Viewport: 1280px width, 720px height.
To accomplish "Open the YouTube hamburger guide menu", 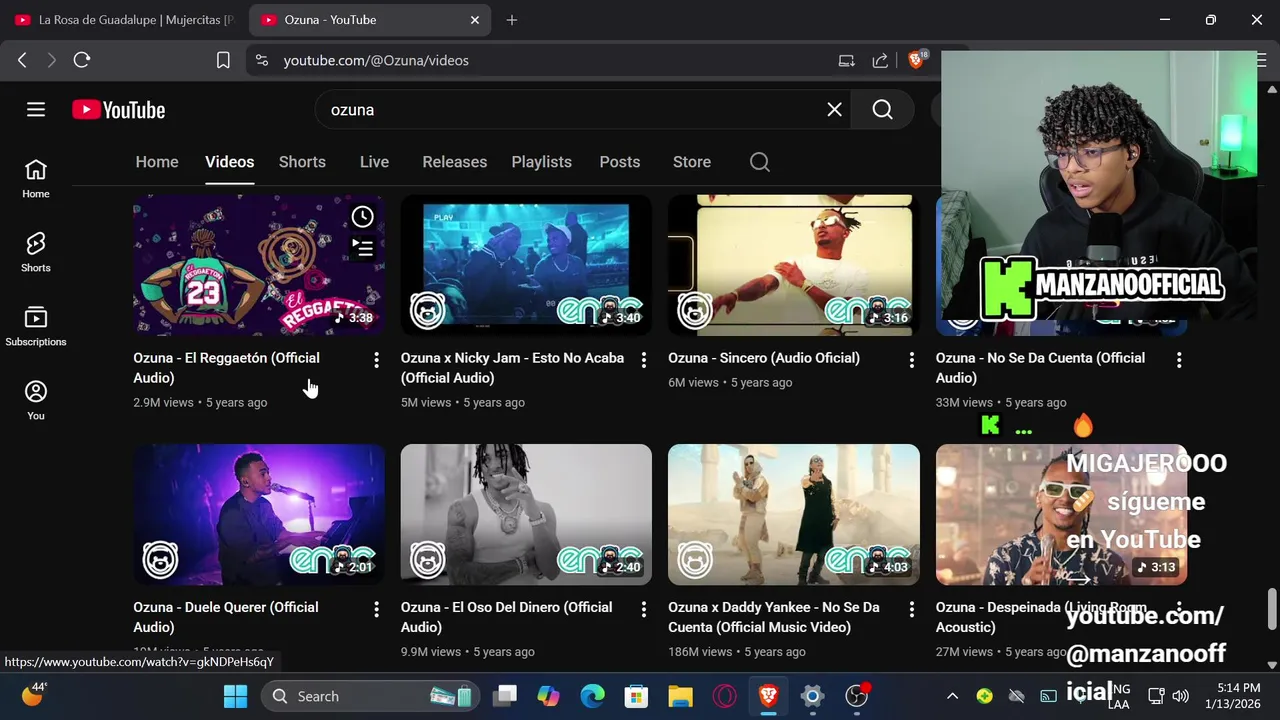I will pyautogui.click(x=36, y=110).
